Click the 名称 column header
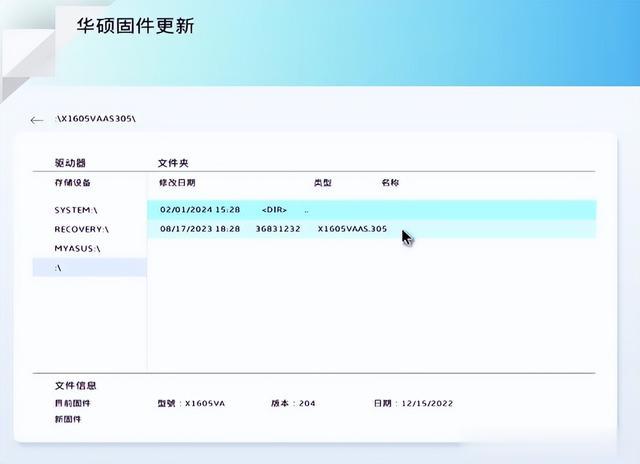The image size is (640, 464). coord(390,182)
